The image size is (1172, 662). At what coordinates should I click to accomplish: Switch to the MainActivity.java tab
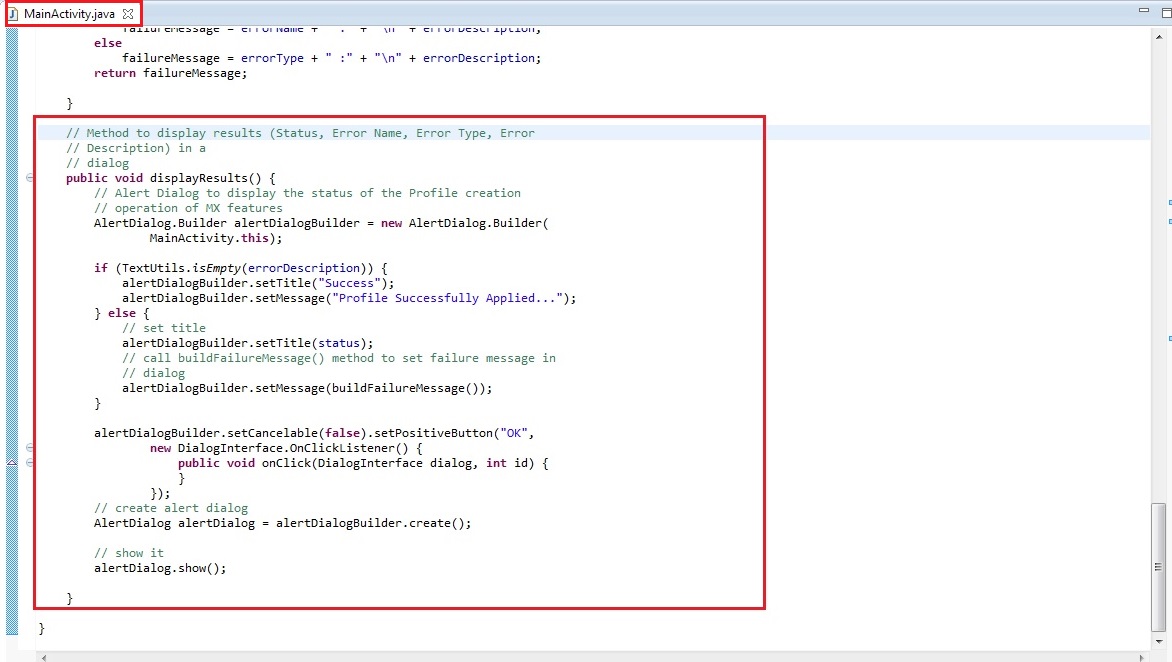(x=69, y=14)
